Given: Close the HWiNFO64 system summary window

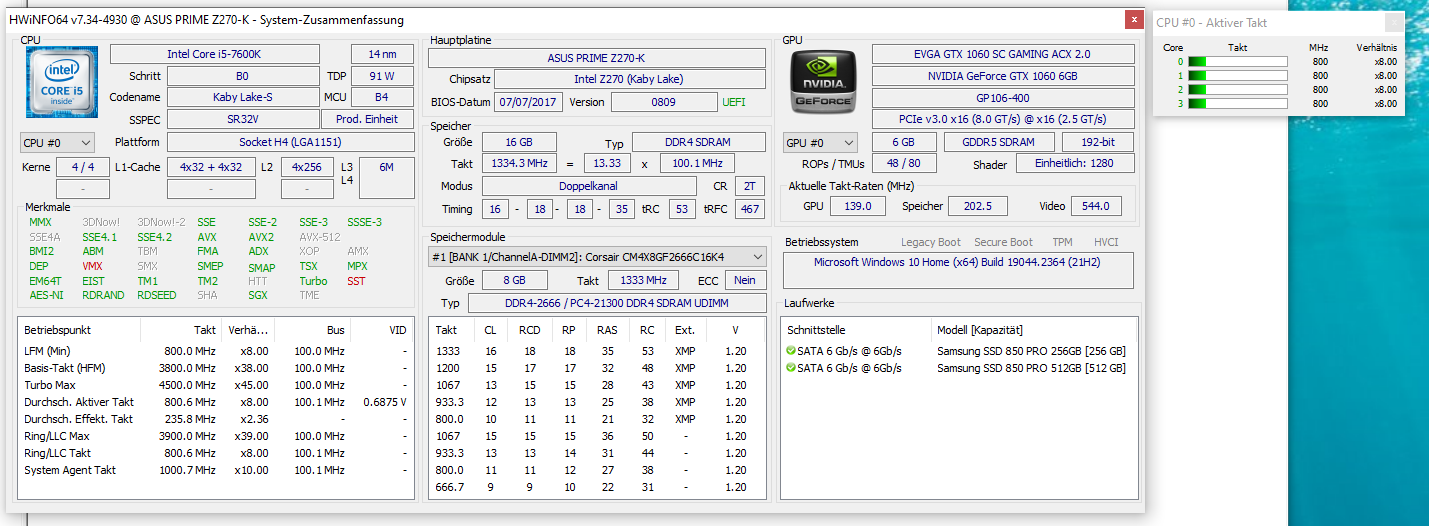Looking at the screenshot, I should pyautogui.click(x=1133, y=19).
